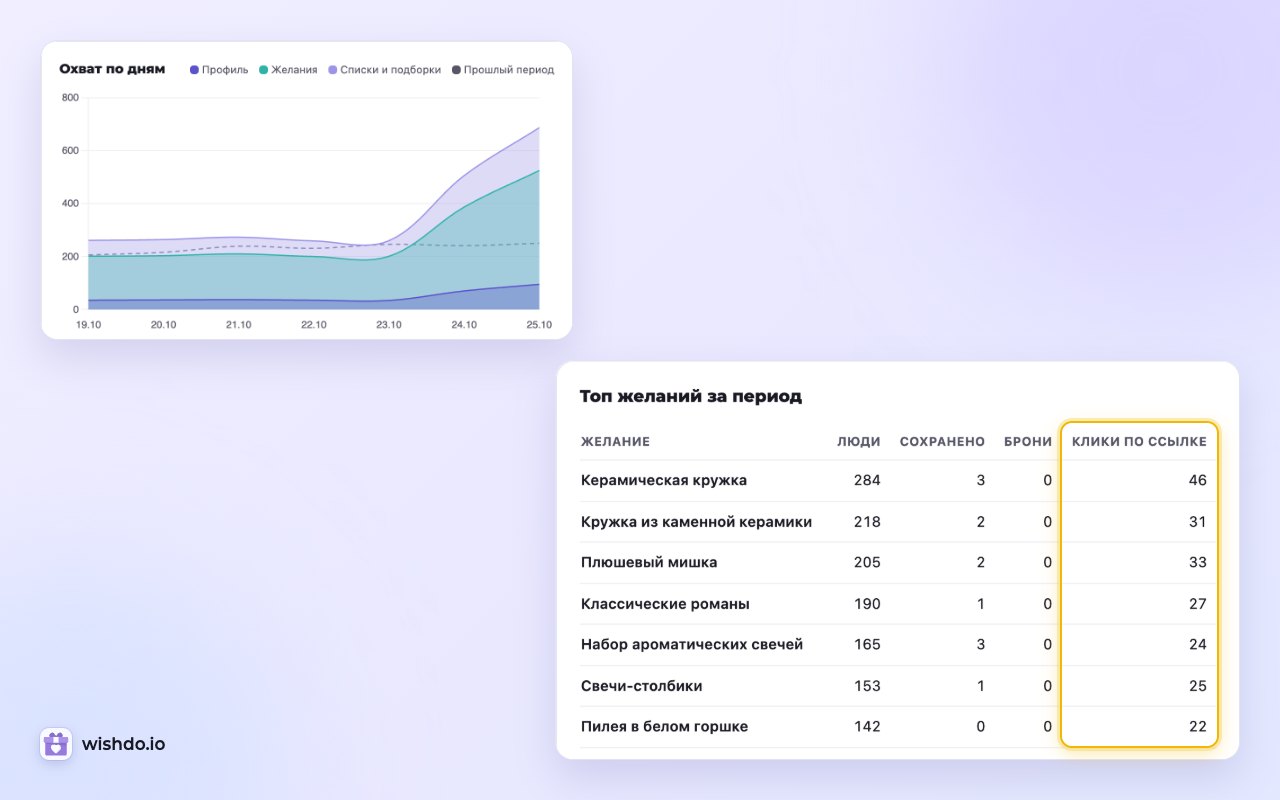Sort table by БРОНИ column header

point(1028,441)
